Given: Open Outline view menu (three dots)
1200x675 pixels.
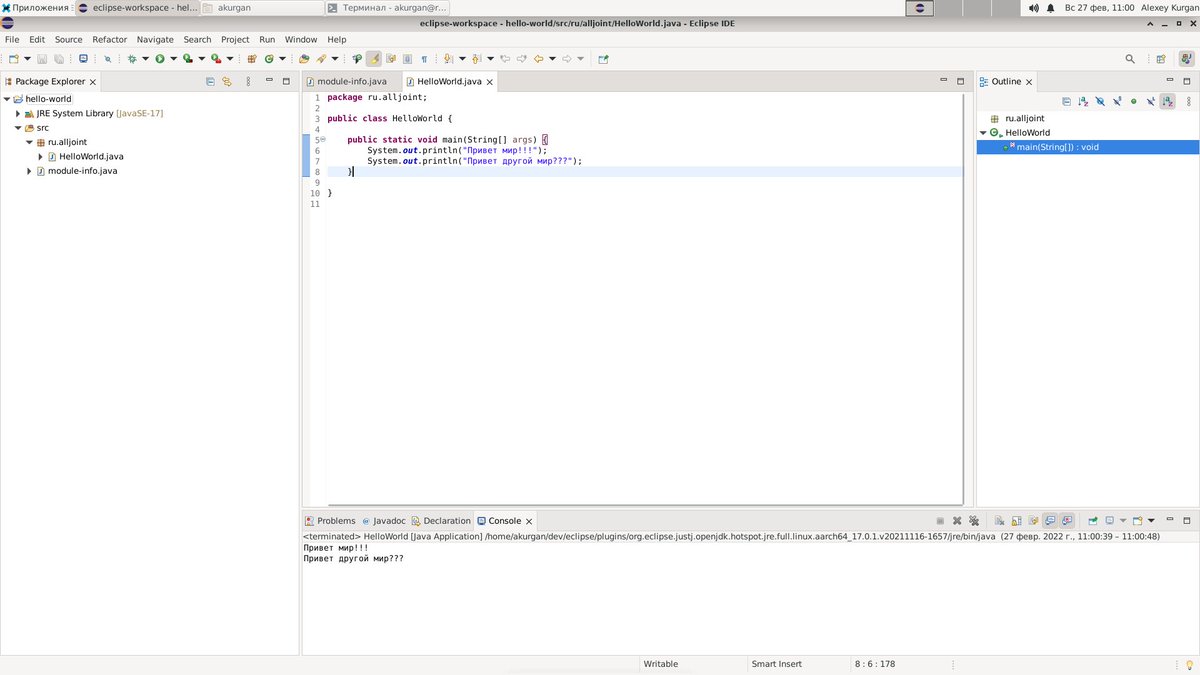Looking at the screenshot, I should coord(1189,101).
